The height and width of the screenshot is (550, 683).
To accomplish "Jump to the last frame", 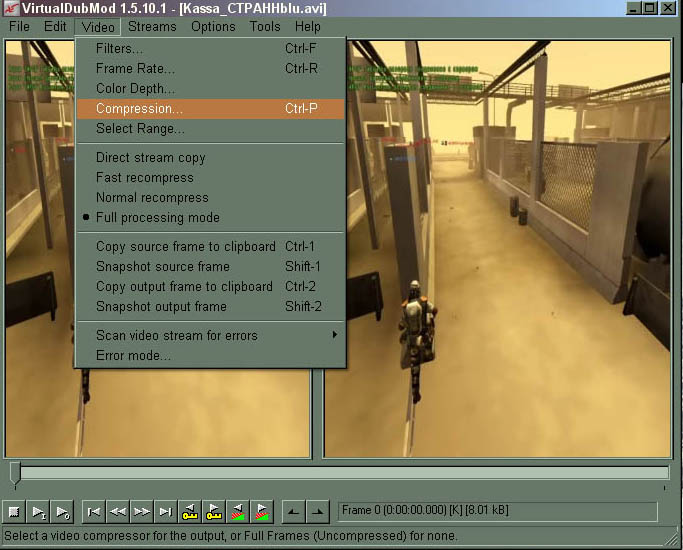I will [x=166, y=511].
